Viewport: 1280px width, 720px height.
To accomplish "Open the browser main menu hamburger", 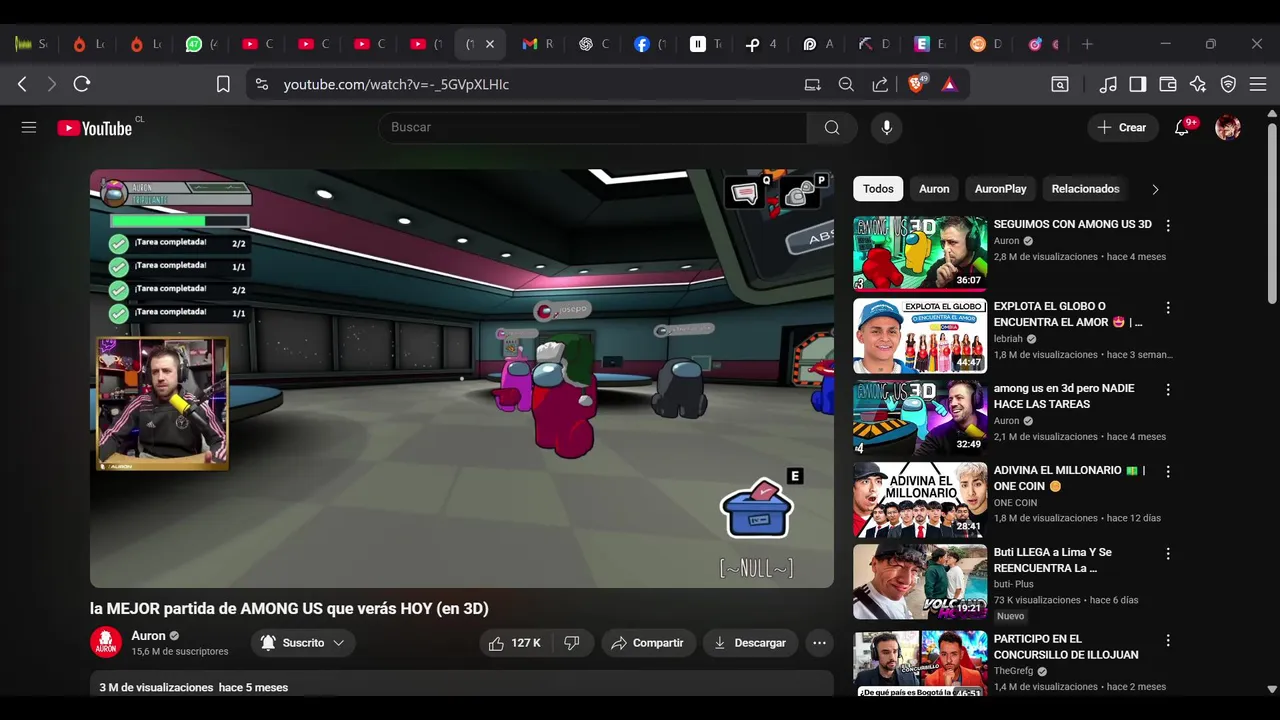I will [x=1258, y=85].
